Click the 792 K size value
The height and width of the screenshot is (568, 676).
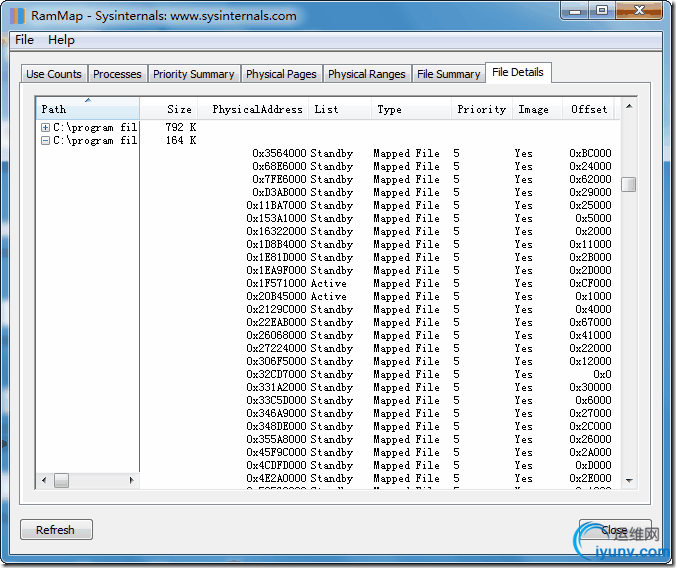tap(181, 128)
